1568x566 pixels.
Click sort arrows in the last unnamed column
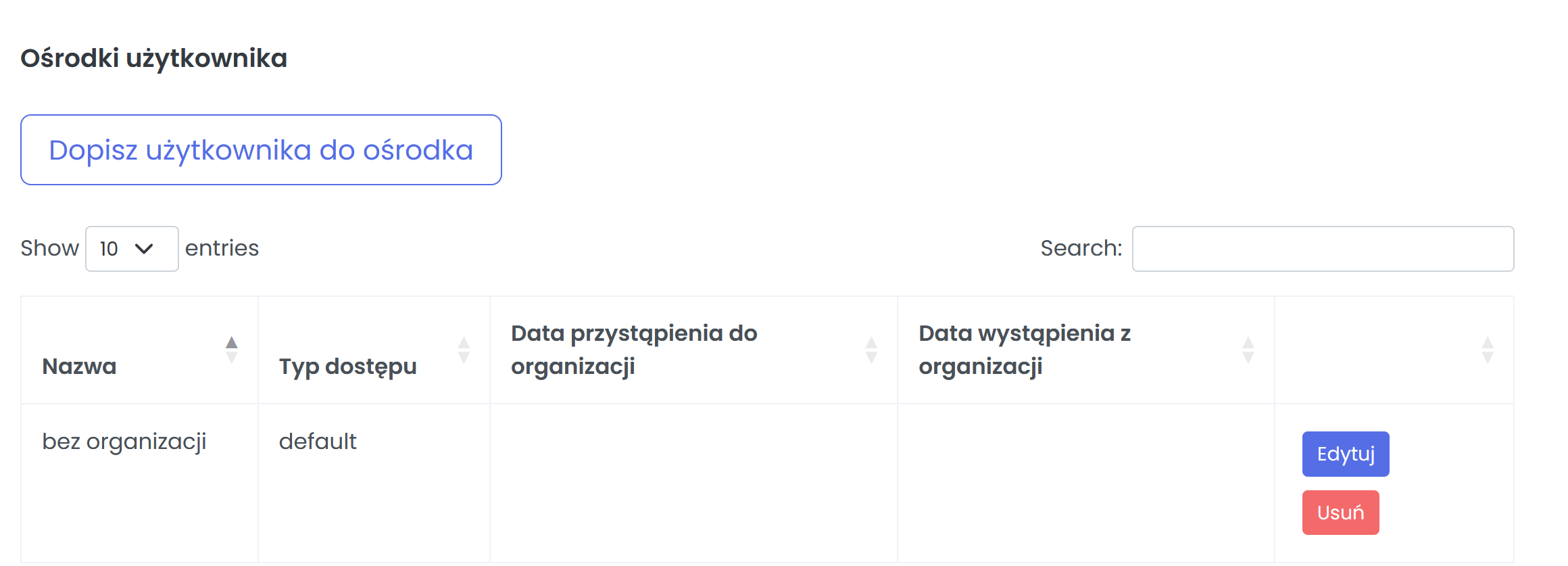pos(1487,350)
